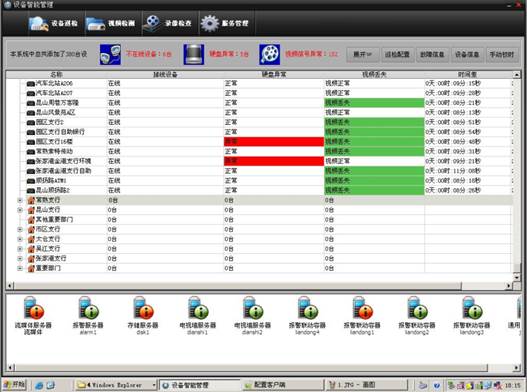Switch to the 视频检测 tab
527x392 pixels.
[x=111, y=24]
